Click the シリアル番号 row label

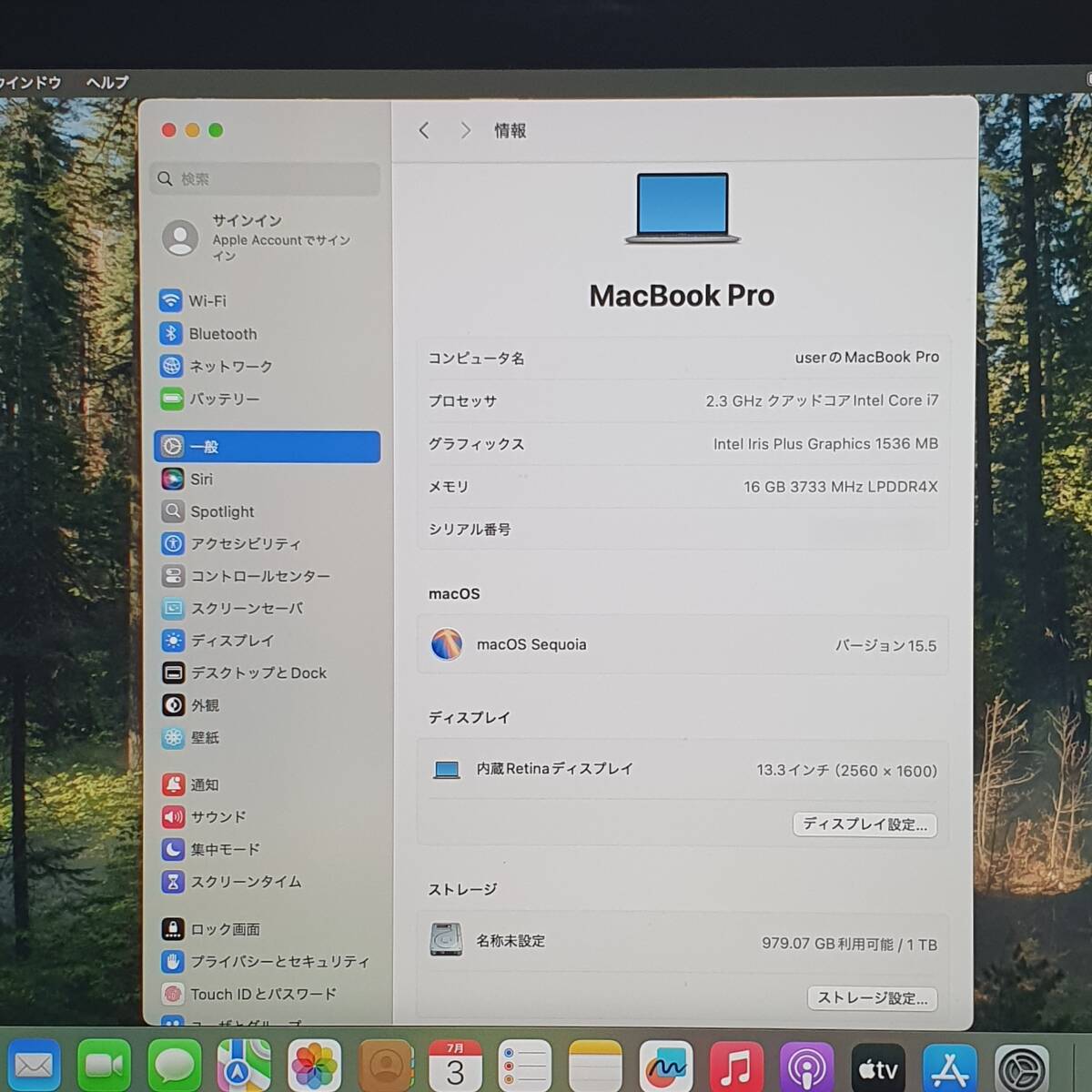coord(470,530)
